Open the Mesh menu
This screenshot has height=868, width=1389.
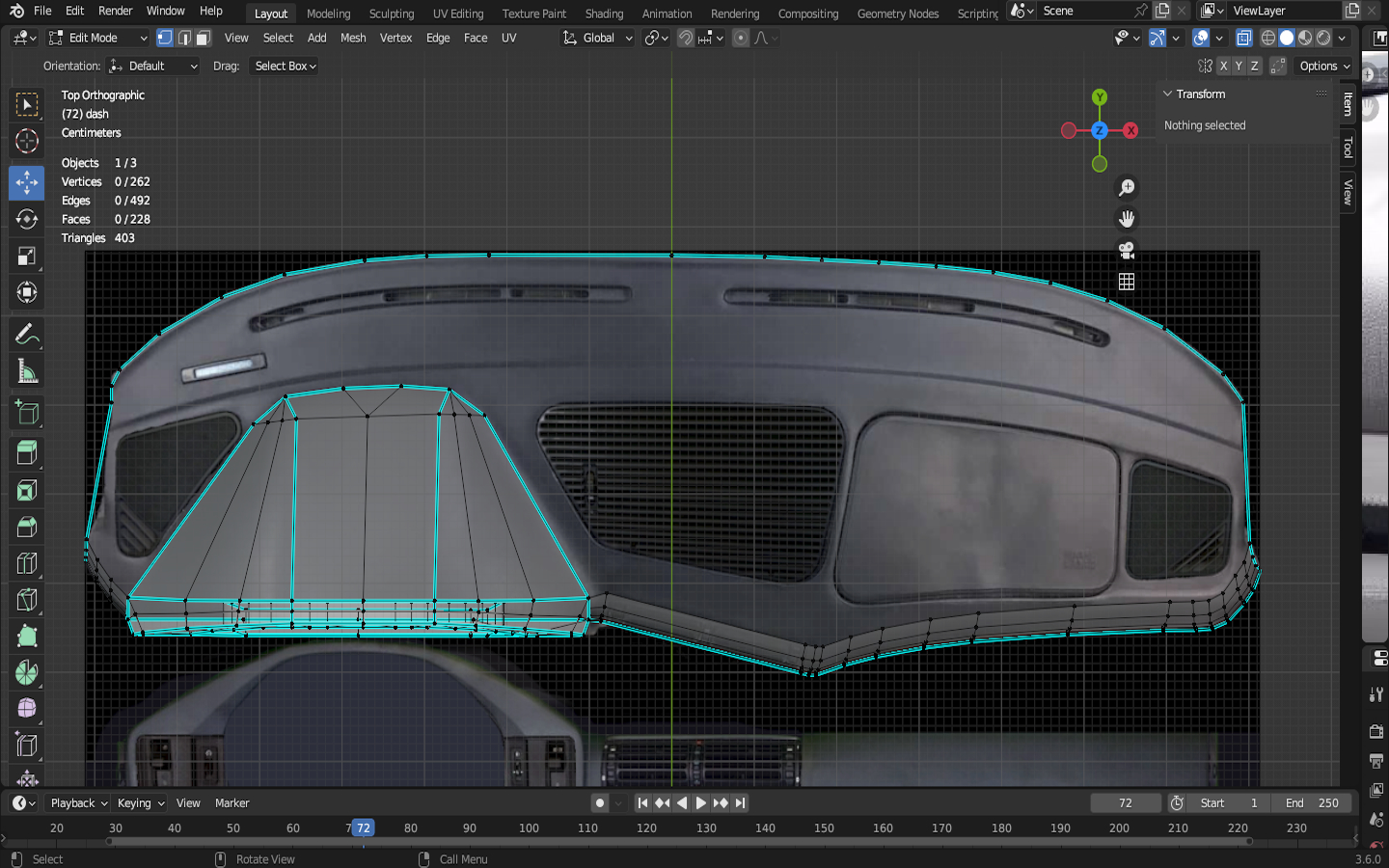pos(353,39)
